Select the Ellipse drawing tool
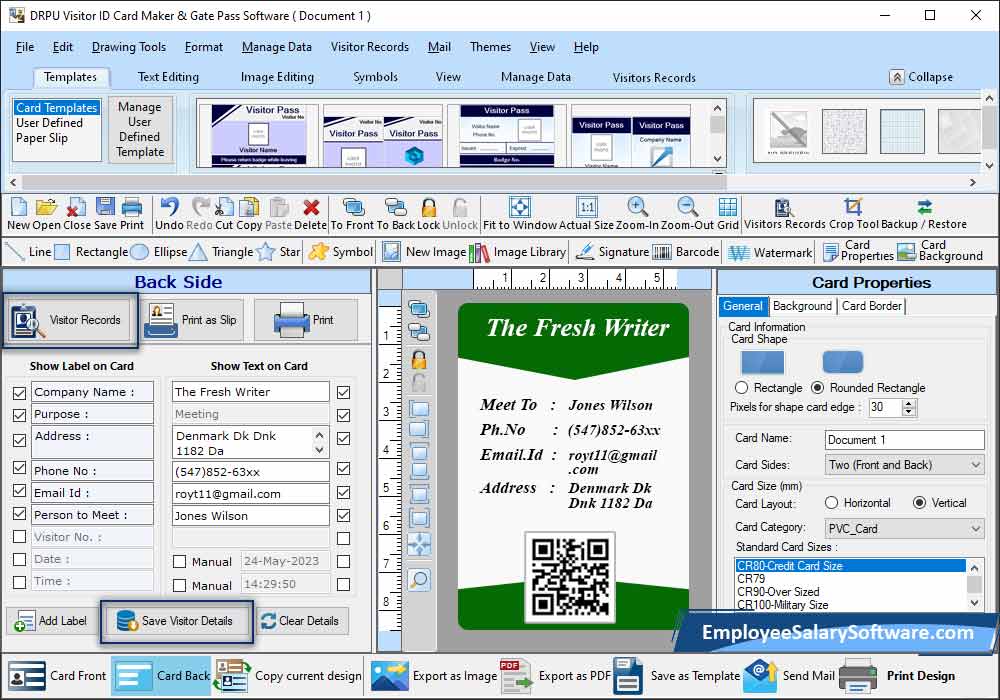The height and width of the screenshot is (700, 1000). point(159,252)
